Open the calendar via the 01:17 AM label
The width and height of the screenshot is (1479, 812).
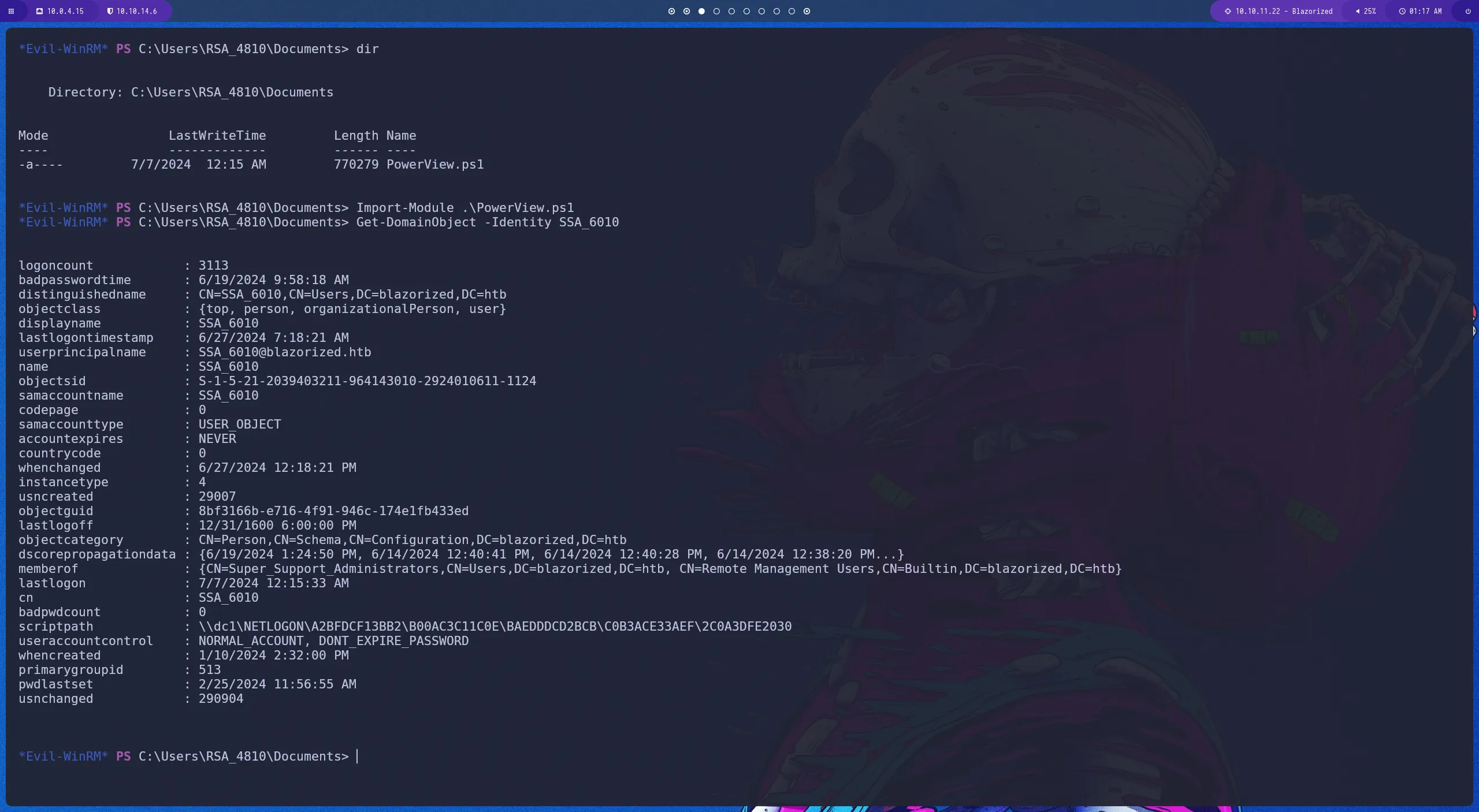[1425, 11]
